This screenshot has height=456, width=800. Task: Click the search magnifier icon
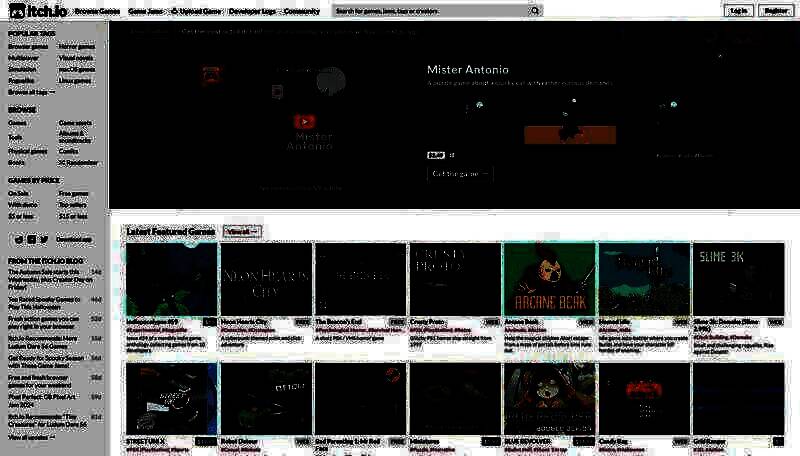535,11
